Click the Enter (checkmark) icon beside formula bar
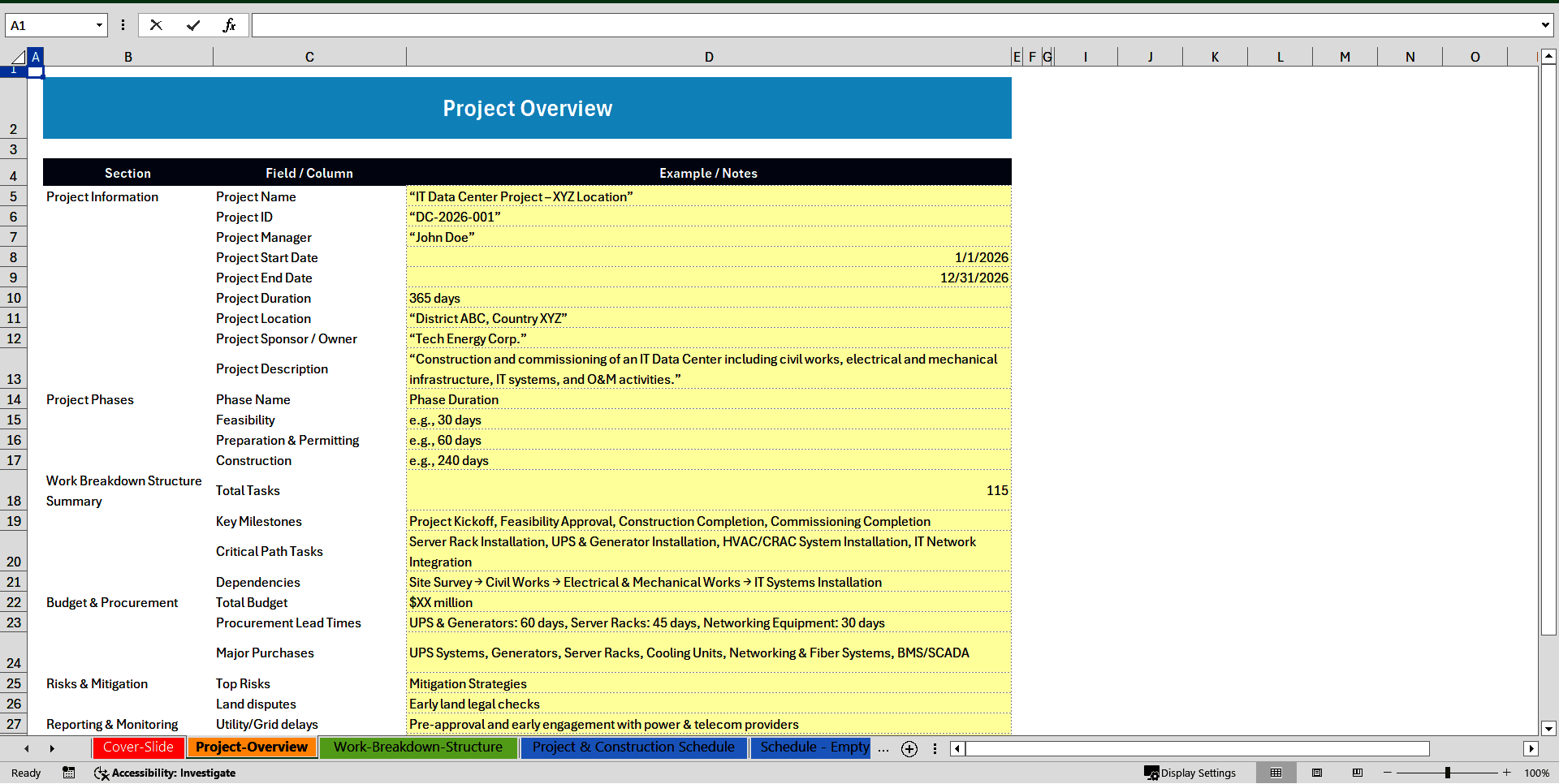The width and height of the screenshot is (1559, 784). point(193,24)
